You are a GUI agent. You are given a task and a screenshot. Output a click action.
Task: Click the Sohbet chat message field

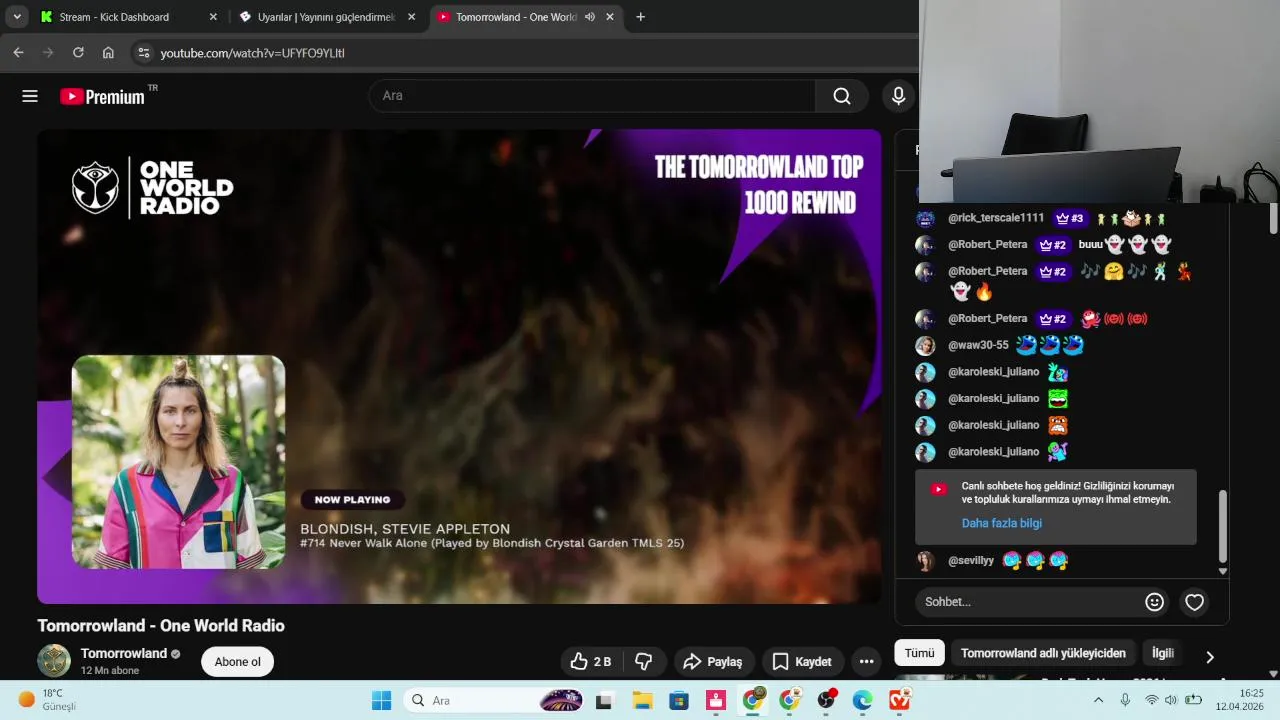pos(1028,602)
